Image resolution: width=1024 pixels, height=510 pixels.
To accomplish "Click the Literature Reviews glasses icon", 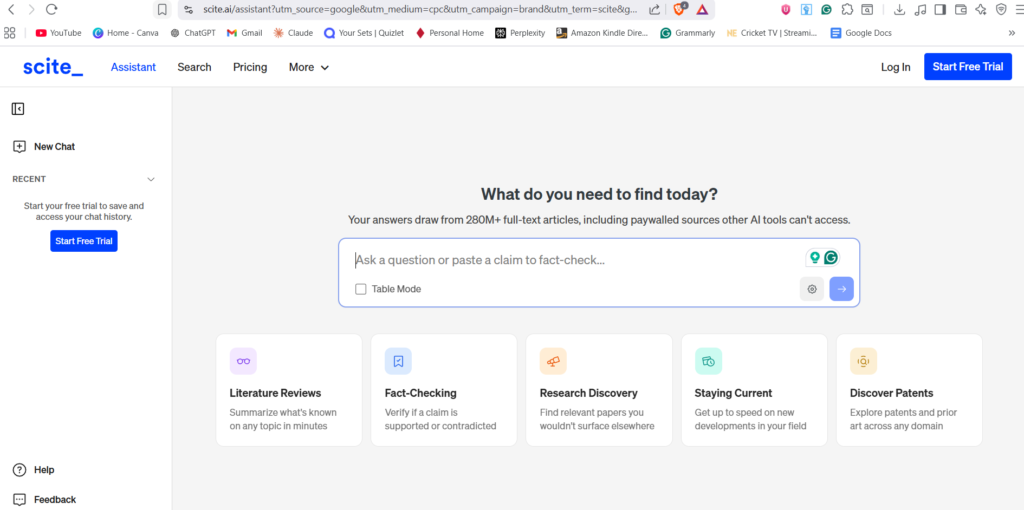I will pyautogui.click(x=243, y=361).
